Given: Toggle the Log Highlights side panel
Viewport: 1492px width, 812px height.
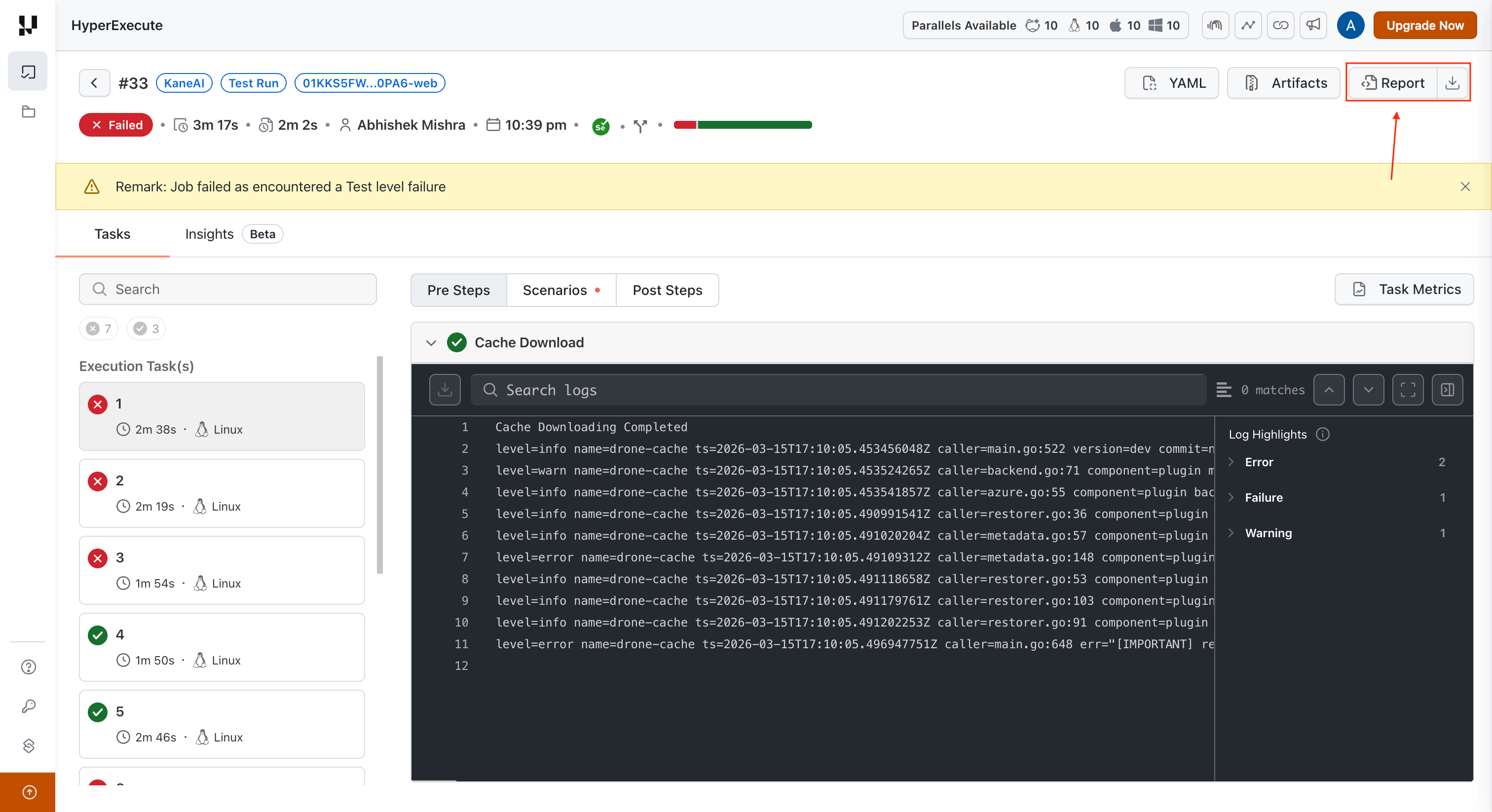Looking at the screenshot, I should coord(1447,389).
